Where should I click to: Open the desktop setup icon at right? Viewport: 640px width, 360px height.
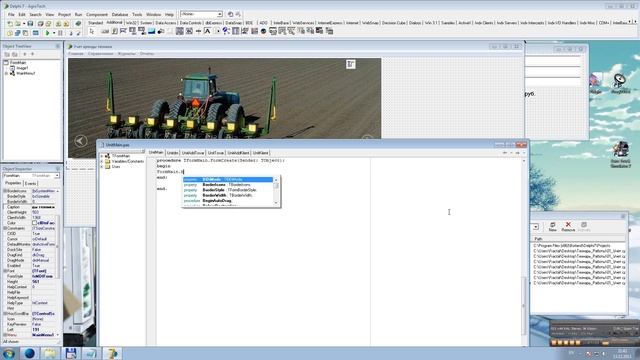click(x=621, y=154)
